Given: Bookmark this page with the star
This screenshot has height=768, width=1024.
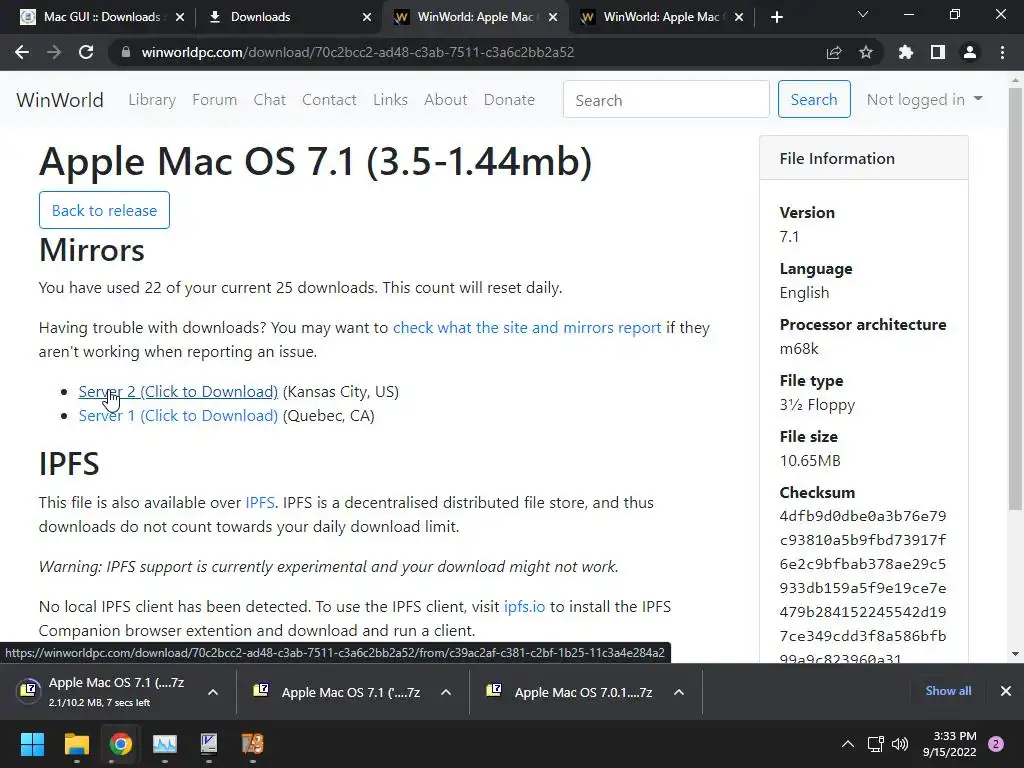Looking at the screenshot, I should click(866, 52).
